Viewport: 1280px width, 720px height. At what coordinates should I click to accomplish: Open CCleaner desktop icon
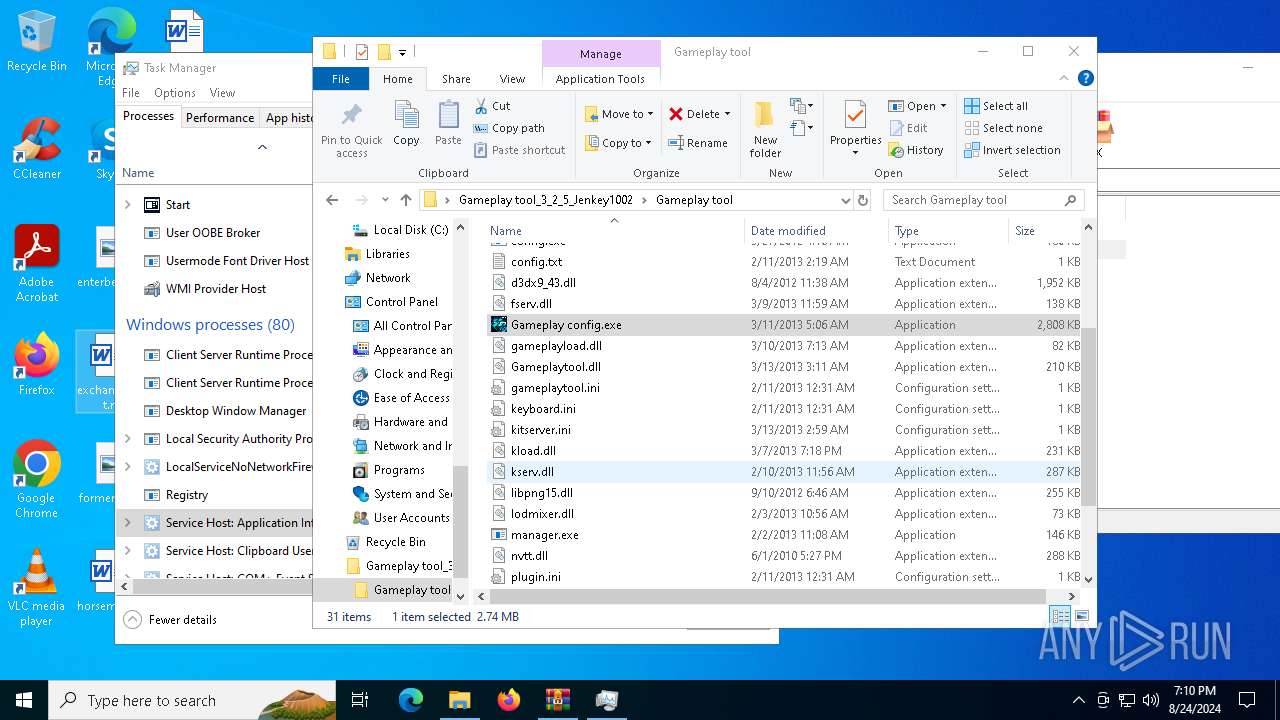click(x=36, y=149)
